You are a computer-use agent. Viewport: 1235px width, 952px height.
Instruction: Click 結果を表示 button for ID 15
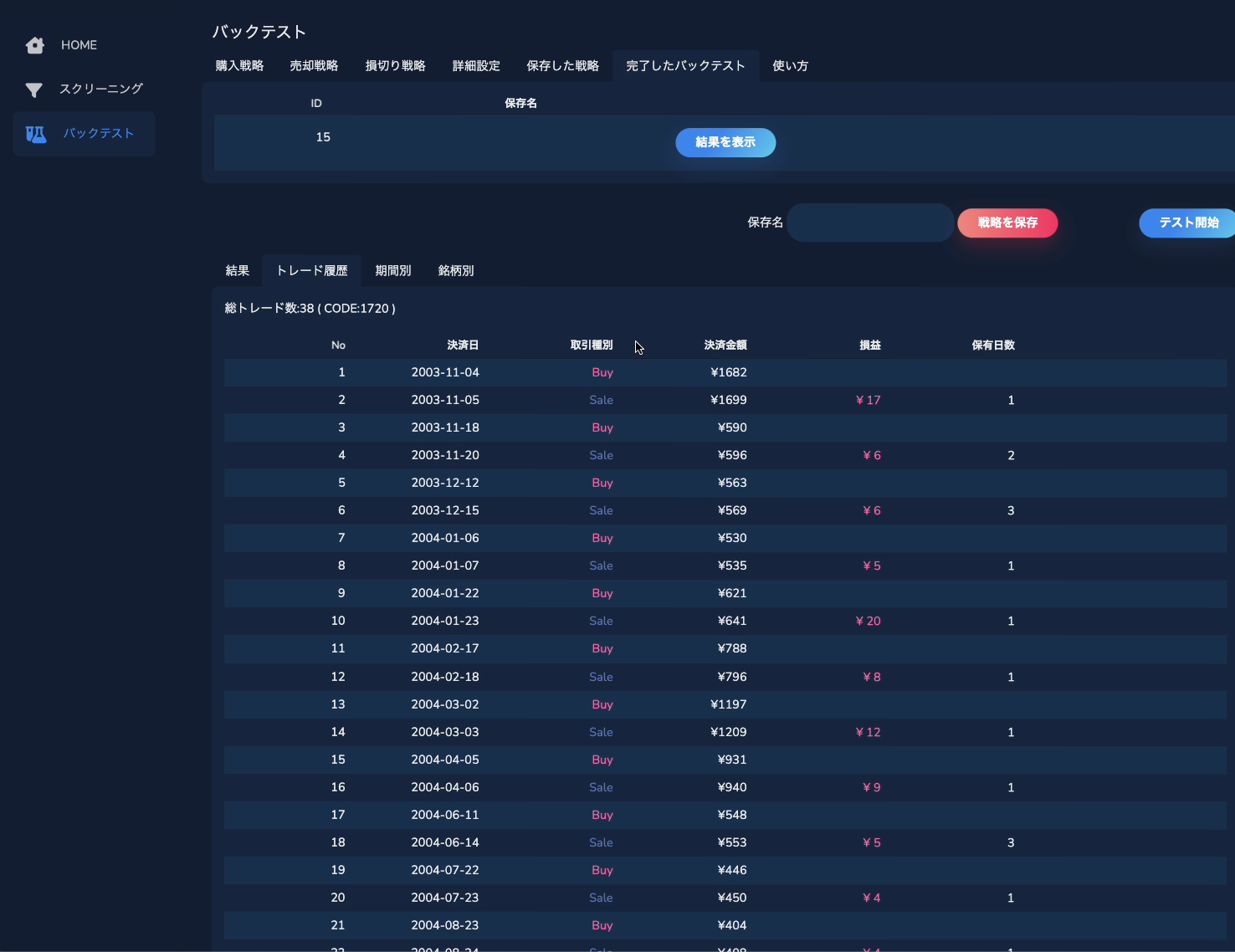coord(725,142)
